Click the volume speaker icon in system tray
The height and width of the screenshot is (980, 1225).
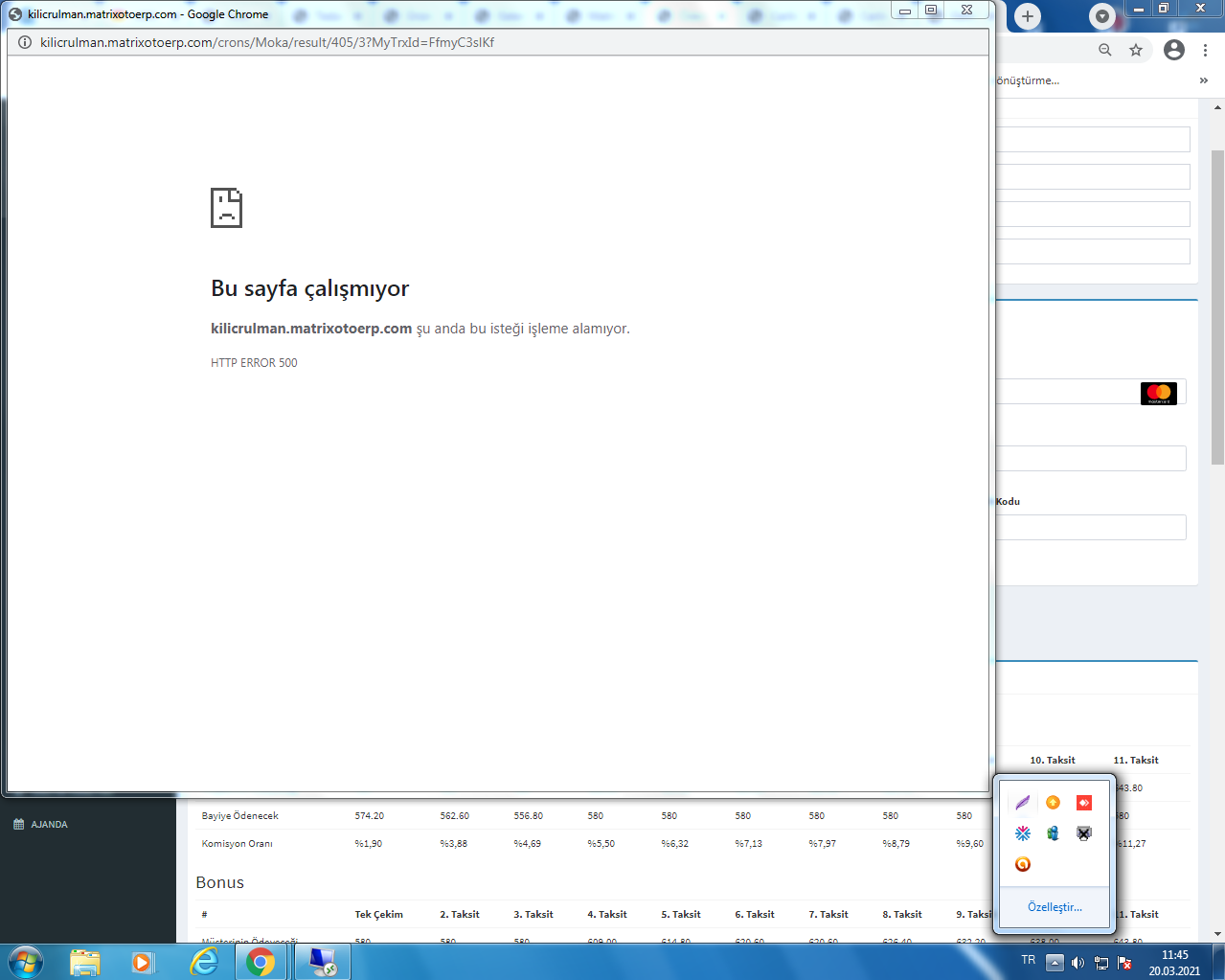point(1078,963)
